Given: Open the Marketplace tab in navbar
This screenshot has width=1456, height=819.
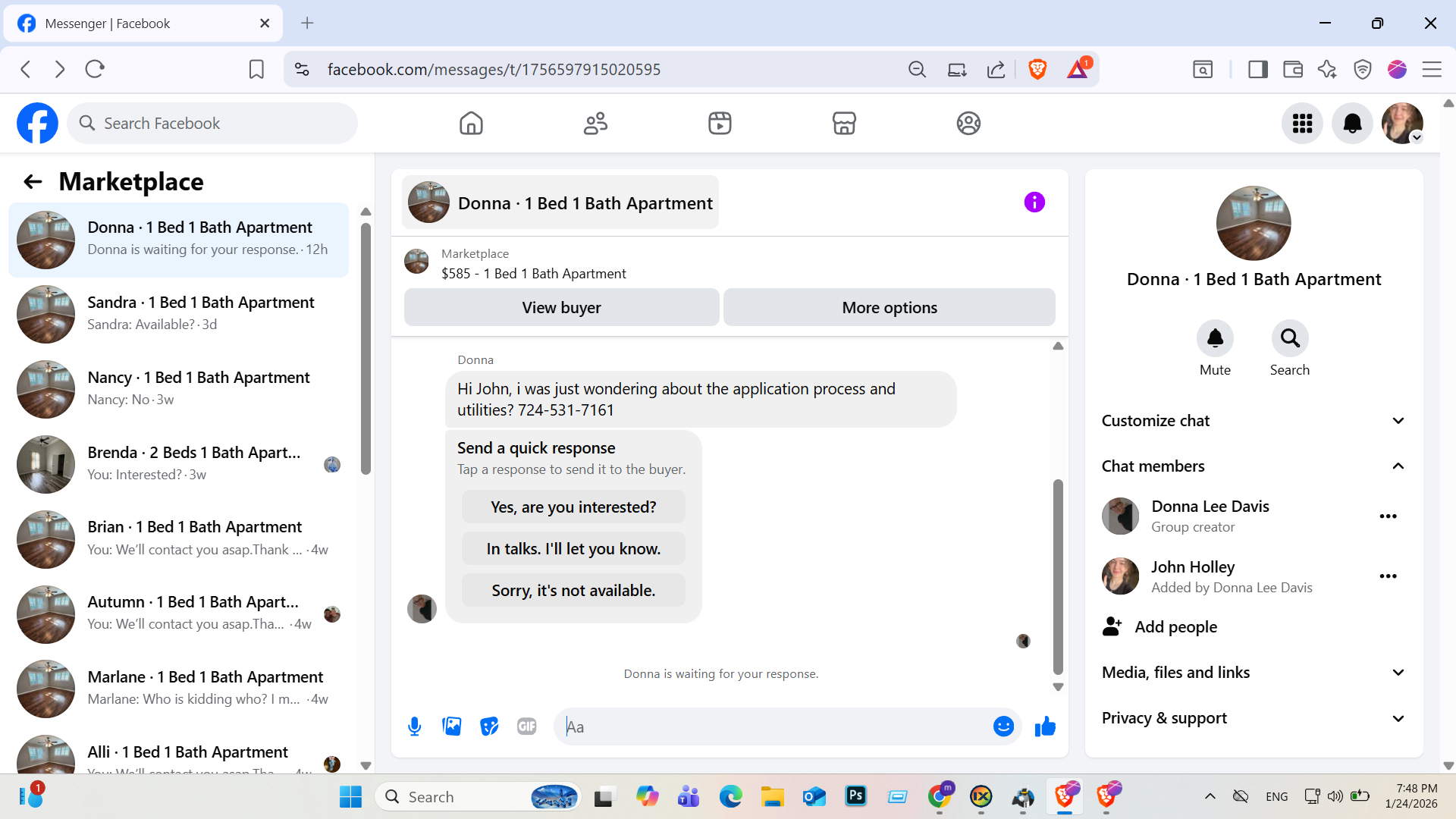Looking at the screenshot, I should (844, 124).
